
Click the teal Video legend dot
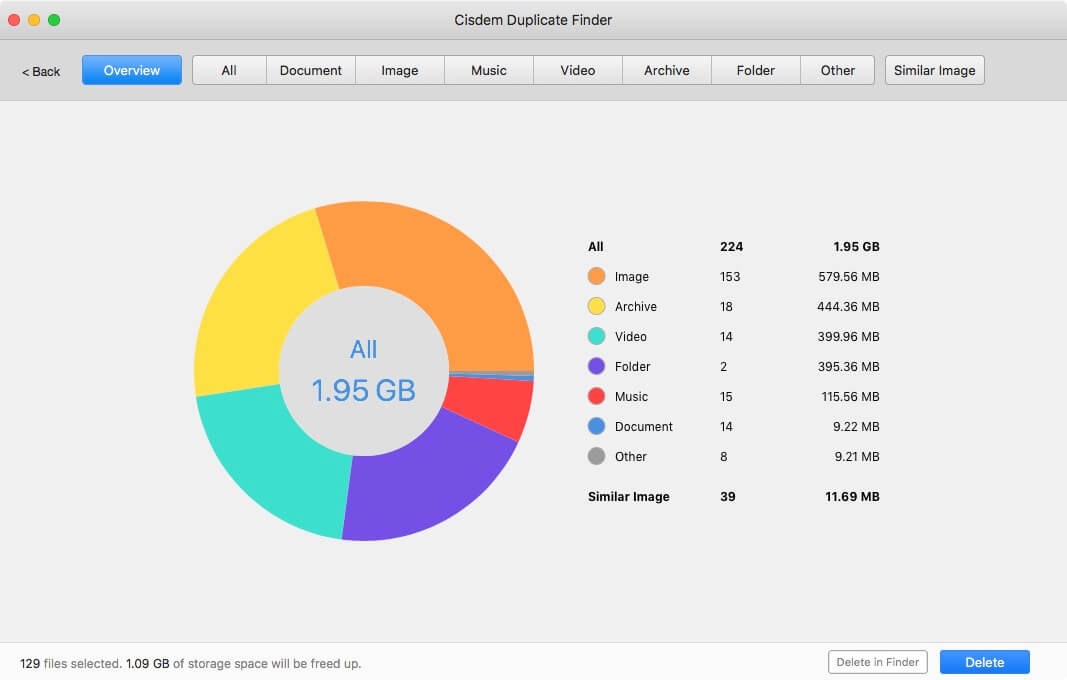click(x=596, y=336)
